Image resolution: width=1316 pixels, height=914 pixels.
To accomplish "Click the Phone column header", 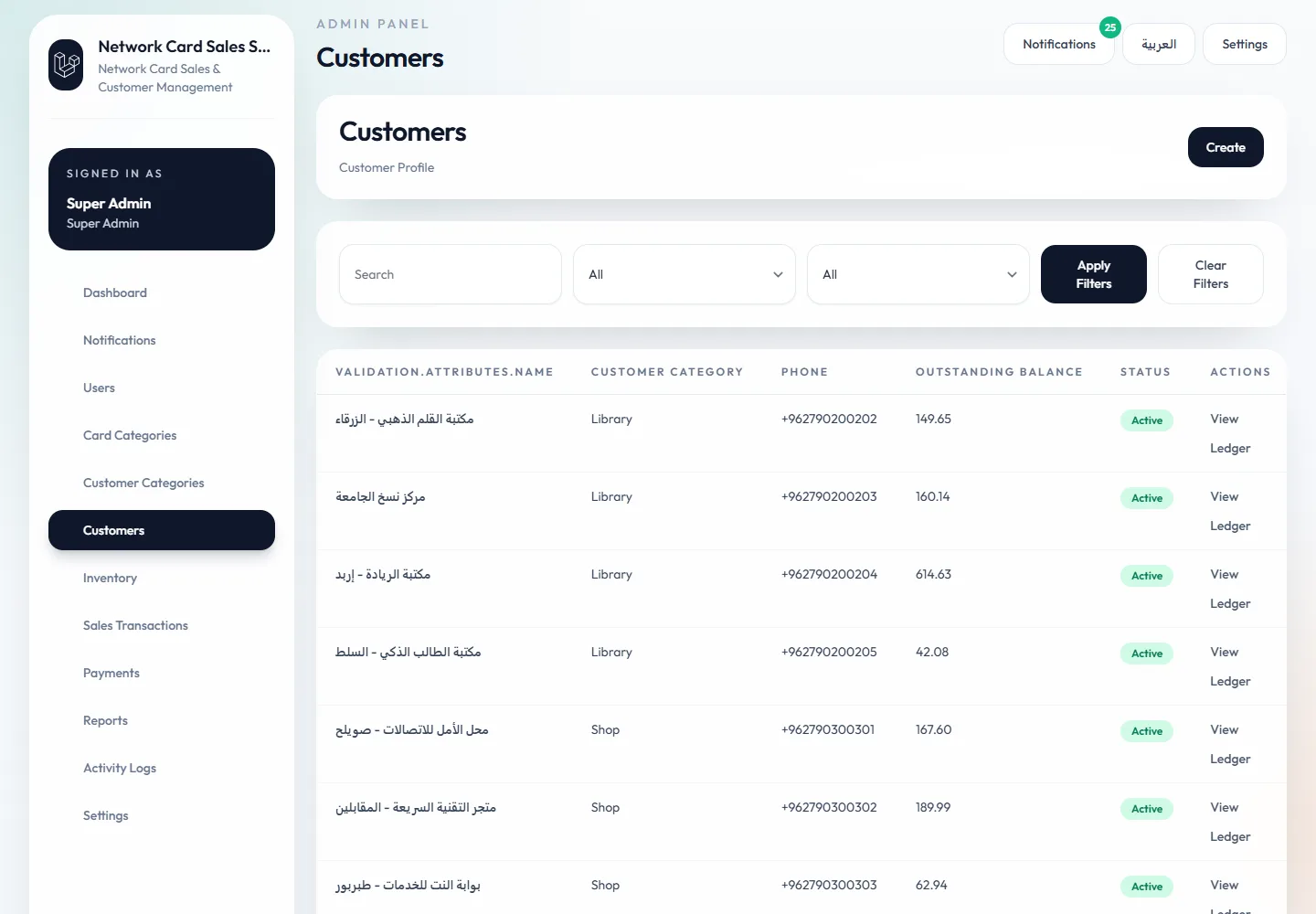I will coord(804,372).
